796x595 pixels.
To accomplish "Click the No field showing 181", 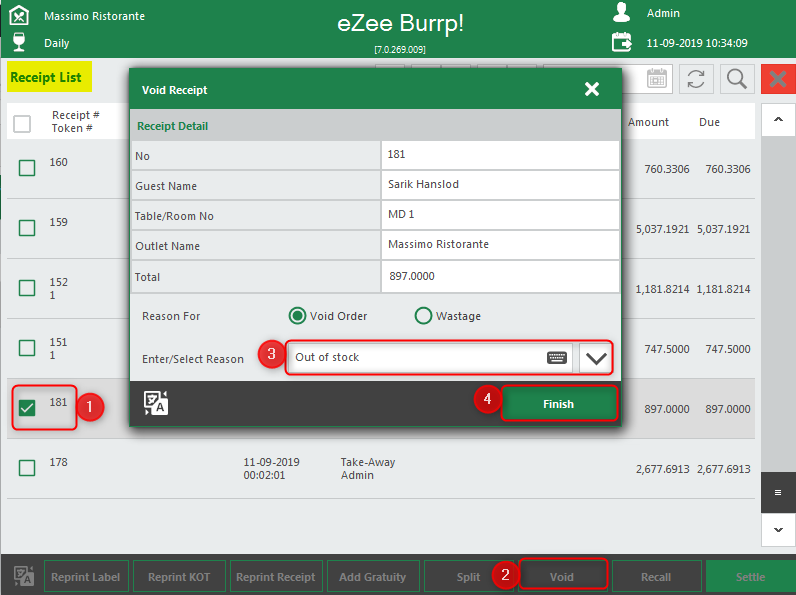I will coord(500,155).
